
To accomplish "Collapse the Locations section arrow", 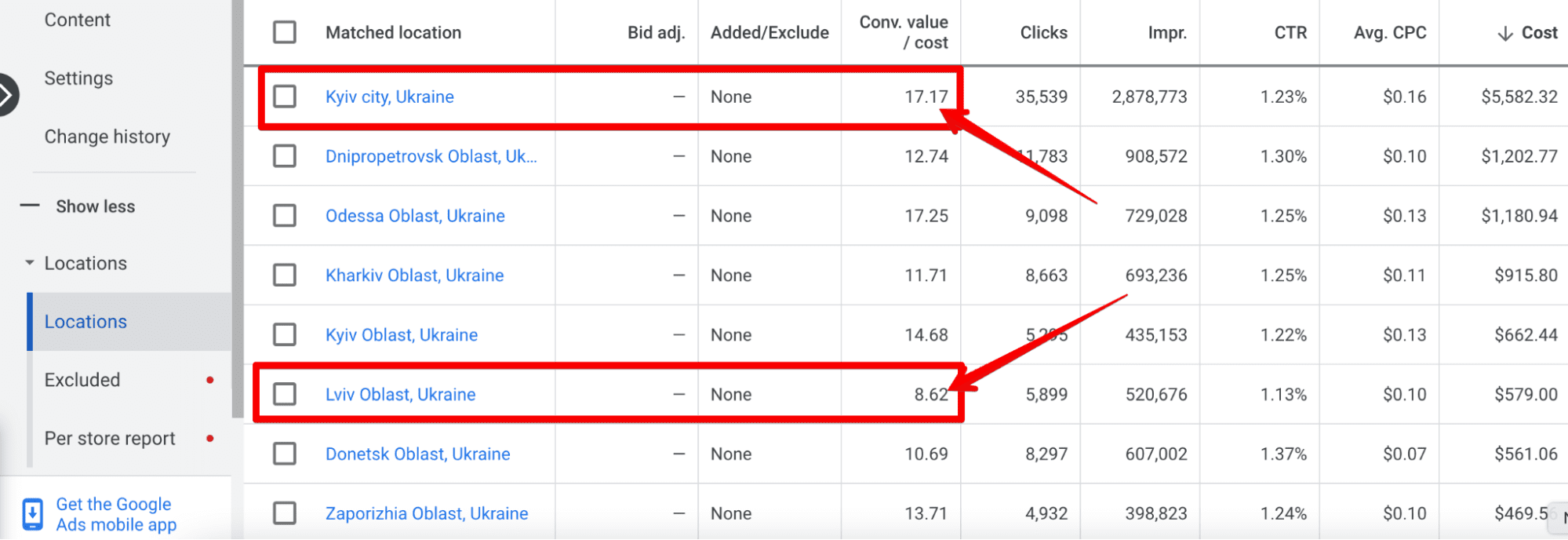I will click(30, 263).
